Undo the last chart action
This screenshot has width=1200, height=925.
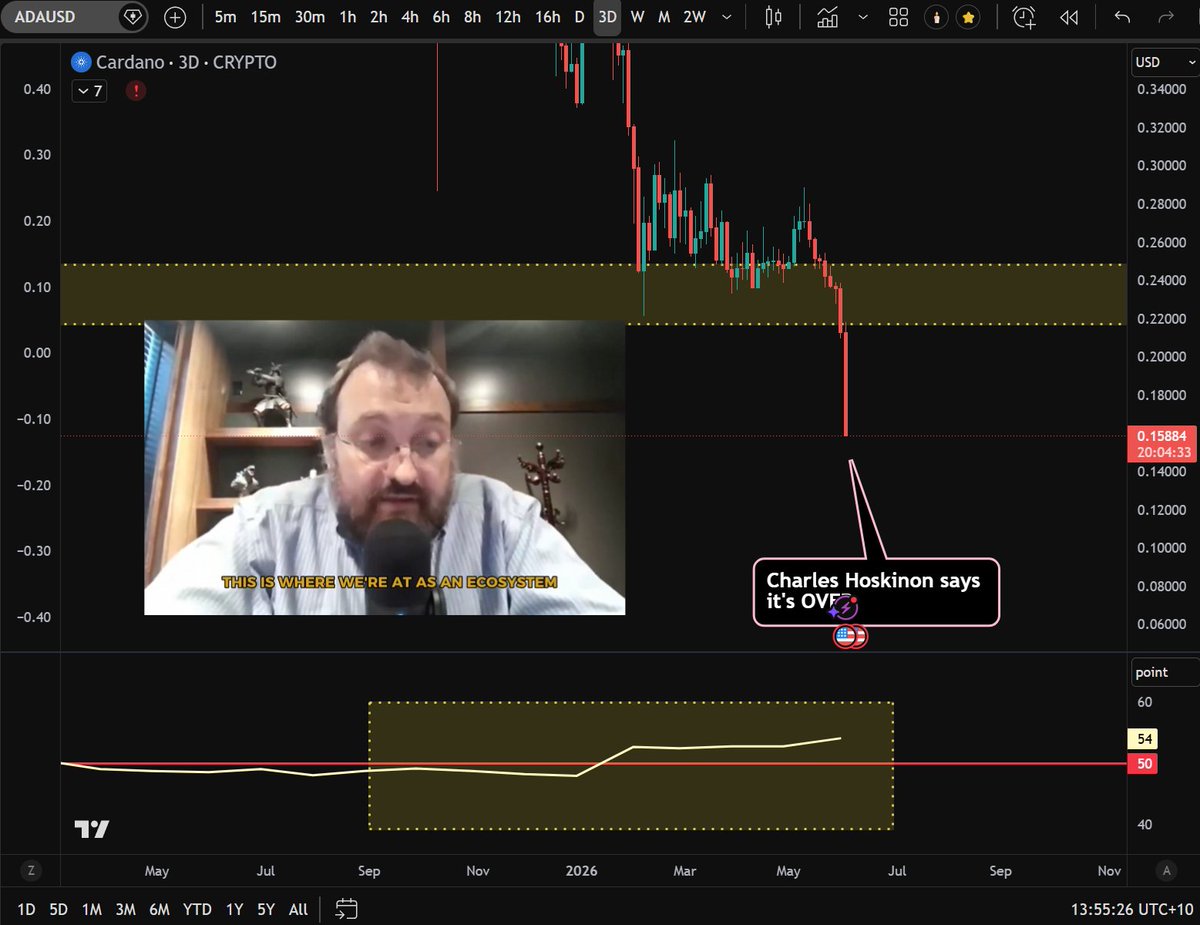coord(1122,17)
